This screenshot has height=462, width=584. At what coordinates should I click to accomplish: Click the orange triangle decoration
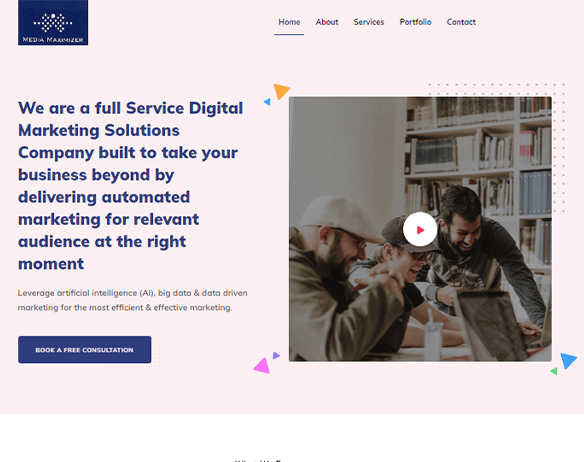point(282,91)
